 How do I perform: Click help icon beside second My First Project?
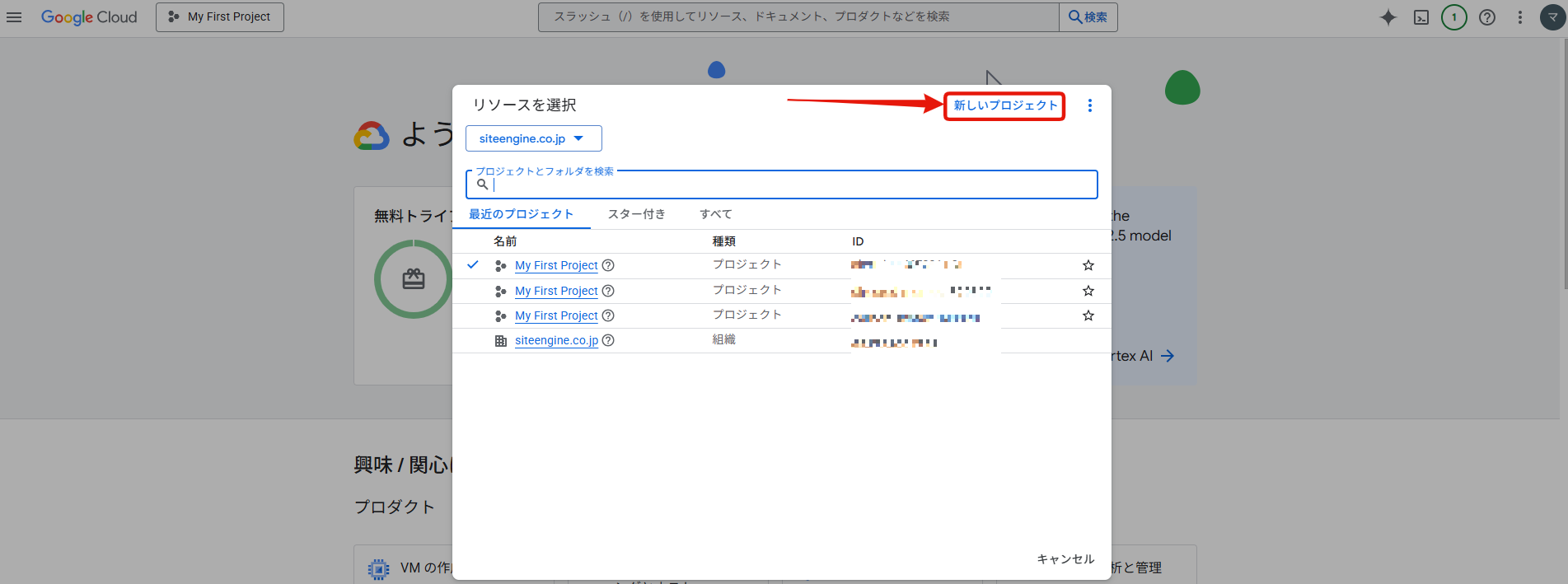608,291
